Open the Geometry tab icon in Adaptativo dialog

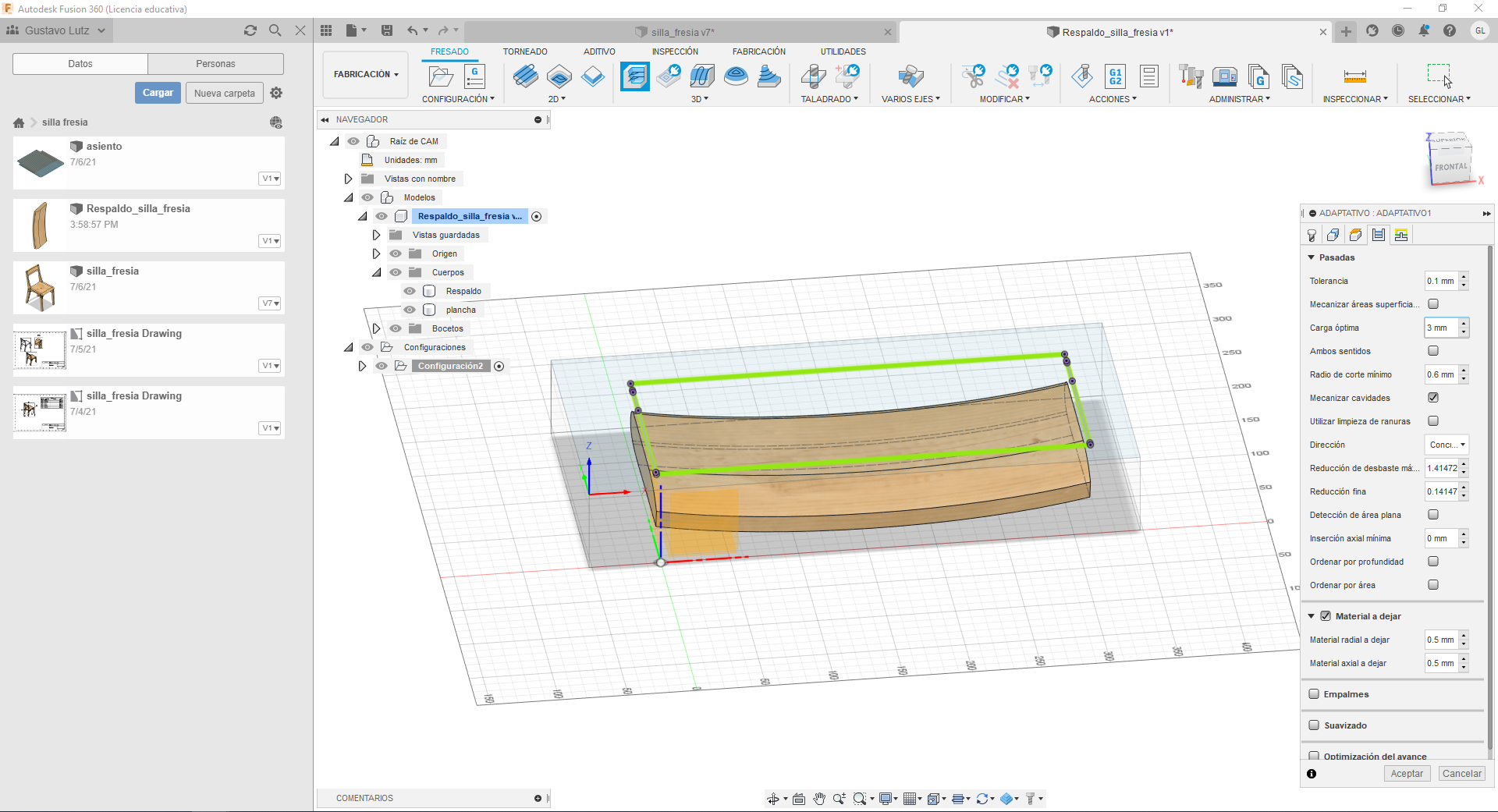click(x=1333, y=236)
